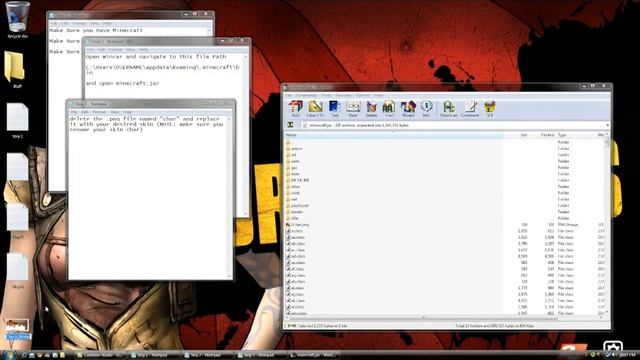640x360 pixels.
Task: Open the File menu in WinRAR
Action: coord(288,96)
